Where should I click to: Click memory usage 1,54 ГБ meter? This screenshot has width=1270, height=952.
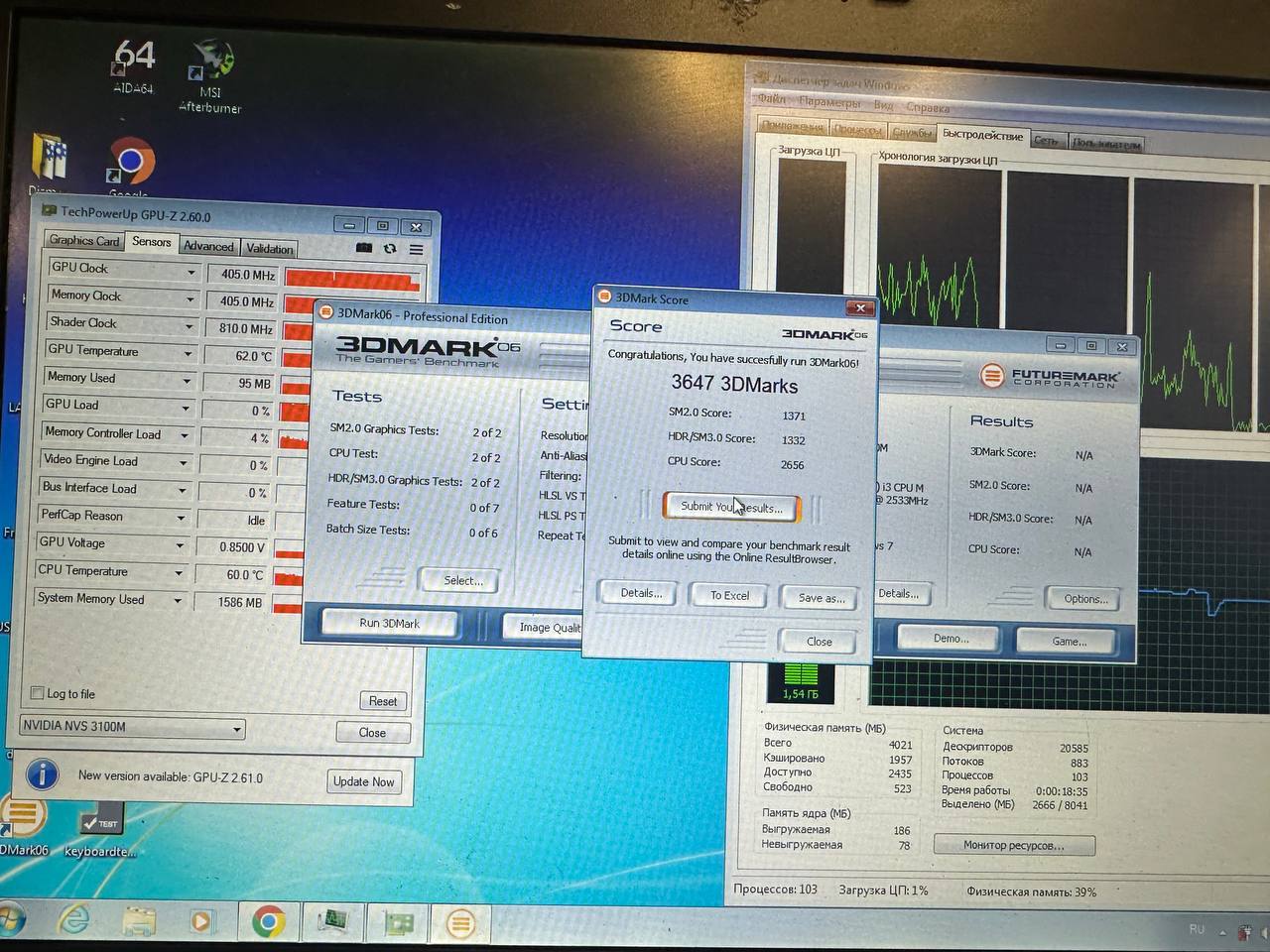pos(801,682)
